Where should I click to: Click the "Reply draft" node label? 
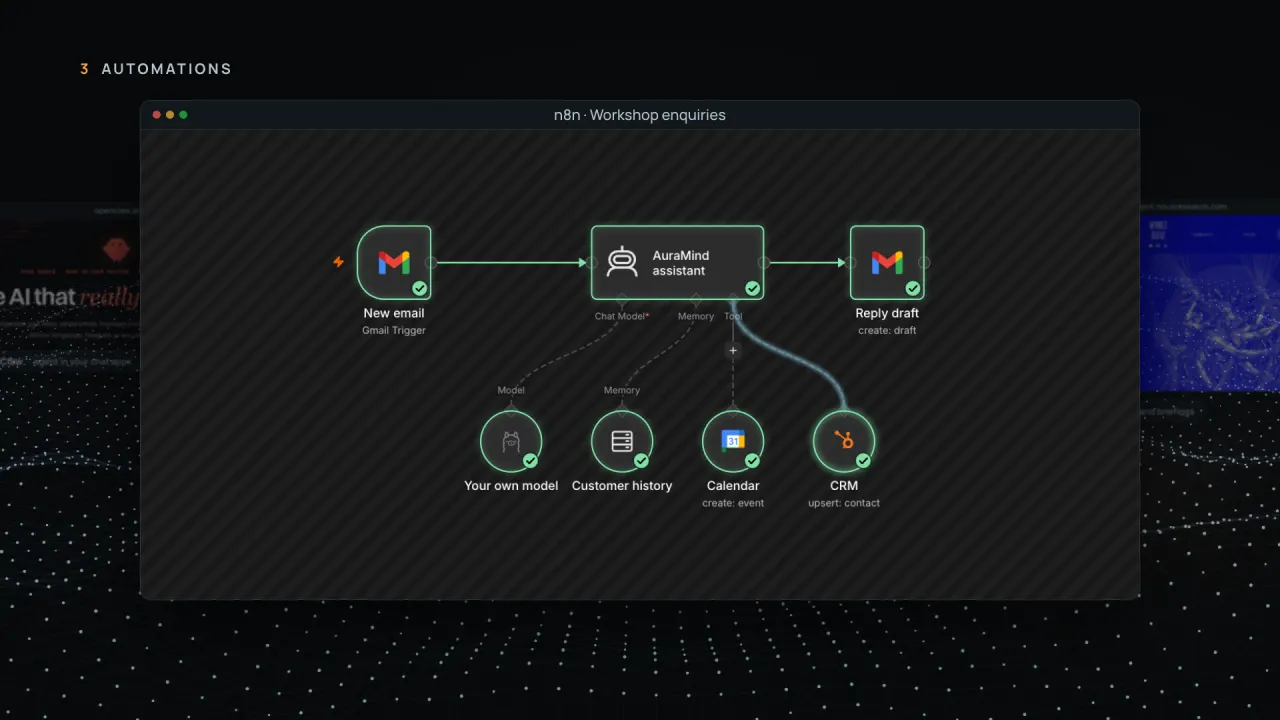pyautogui.click(x=887, y=313)
